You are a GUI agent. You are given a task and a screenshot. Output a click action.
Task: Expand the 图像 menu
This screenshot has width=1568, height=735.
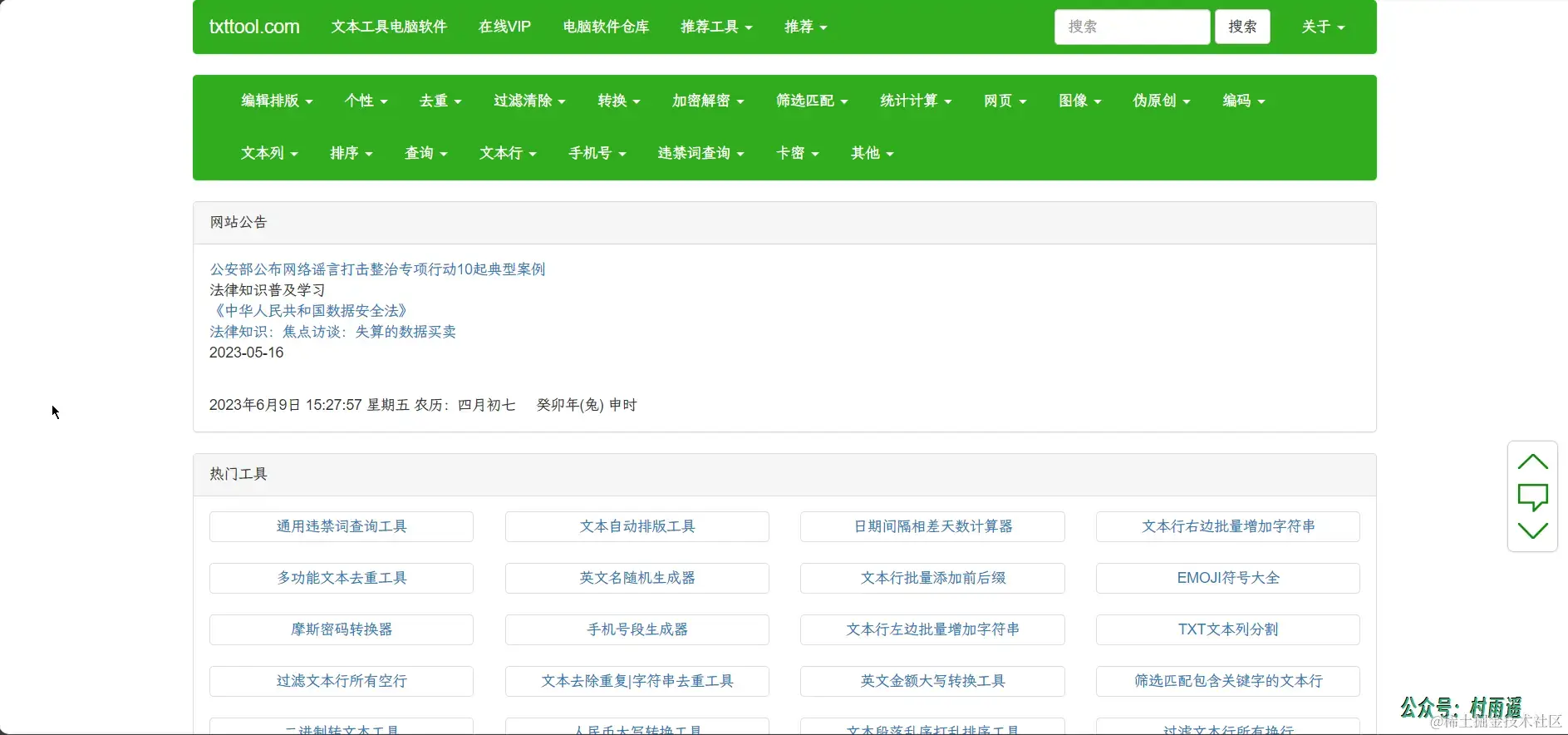[1079, 101]
